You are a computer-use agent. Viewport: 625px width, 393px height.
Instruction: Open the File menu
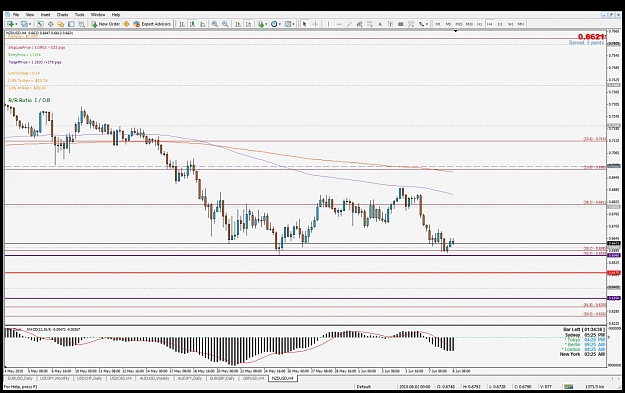tap(16, 15)
